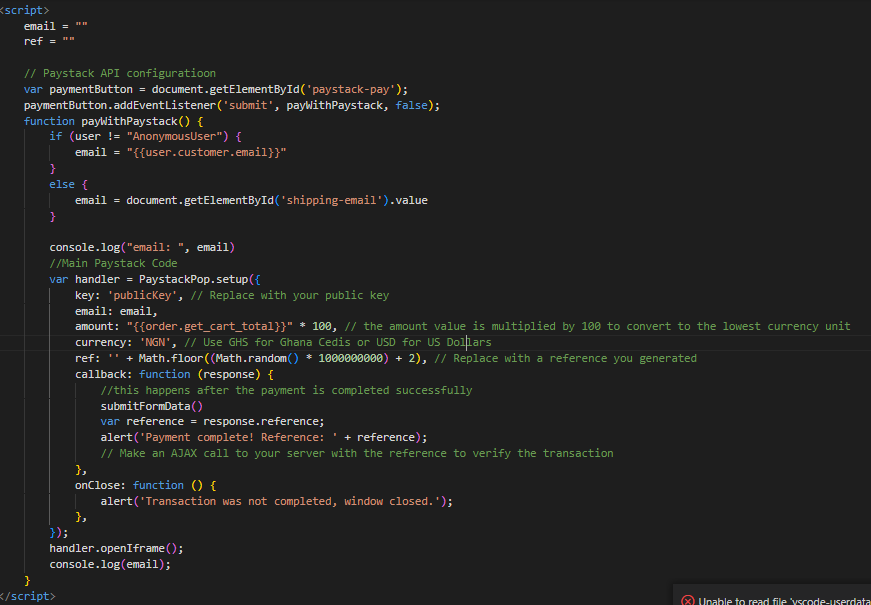Click the 'payment is completed successfully' comment
The height and width of the screenshot is (605, 871).
pos(287,390)
